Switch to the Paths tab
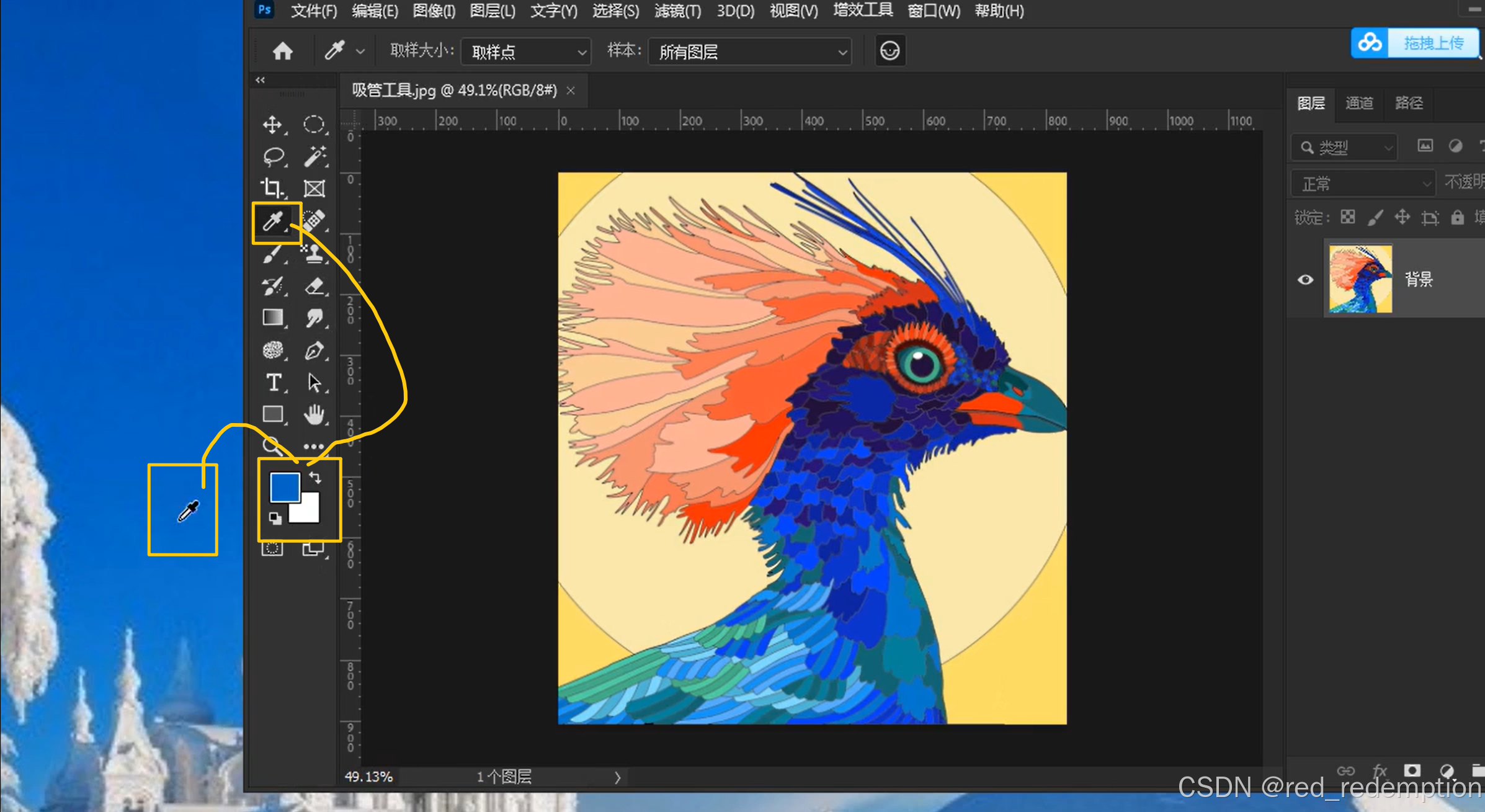Image resolution: width=1485 pixels, height=812 pixels. pos(1409,103)
